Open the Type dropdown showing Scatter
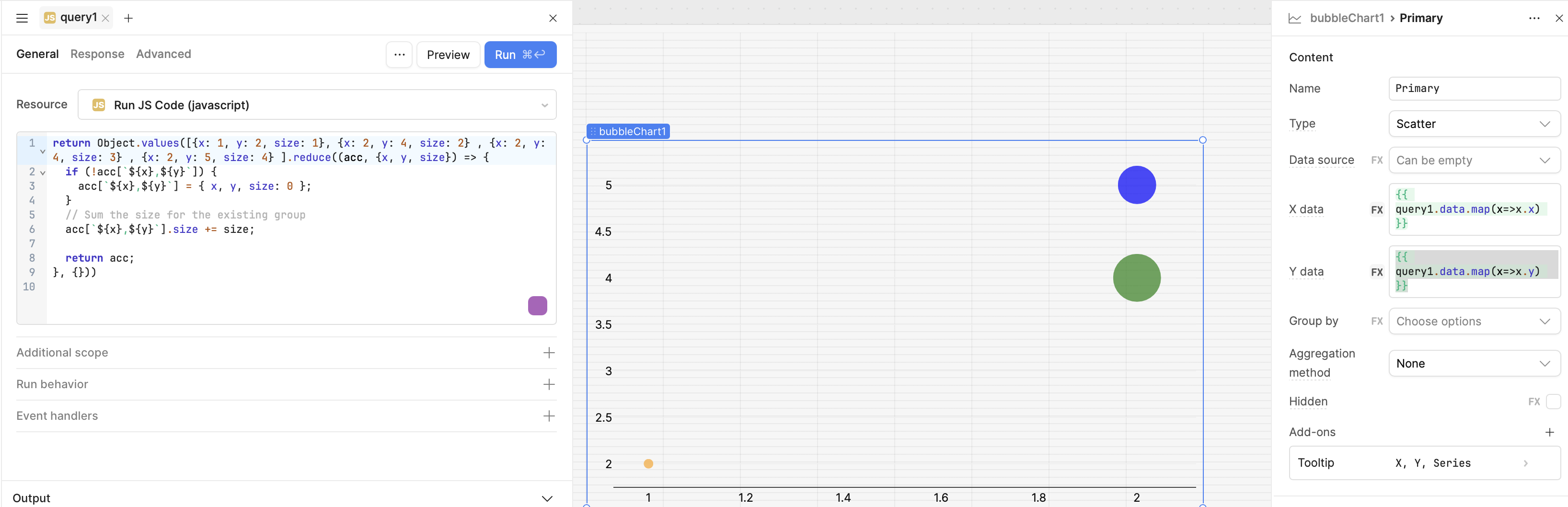The height and width of the screenshot is (507, 1568). (1474, 124)
